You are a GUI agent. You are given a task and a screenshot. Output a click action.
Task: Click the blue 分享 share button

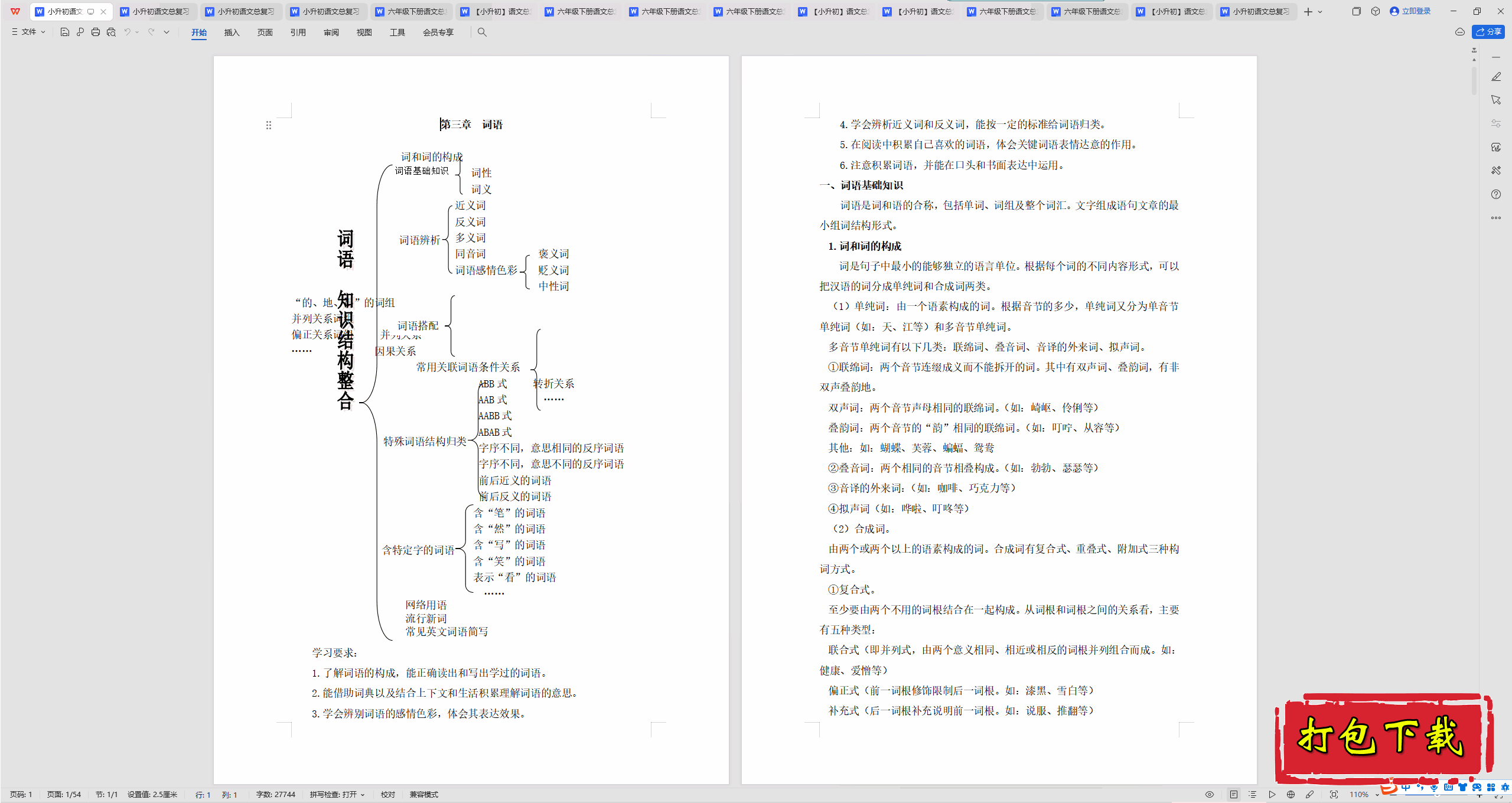click(1488, 32)
